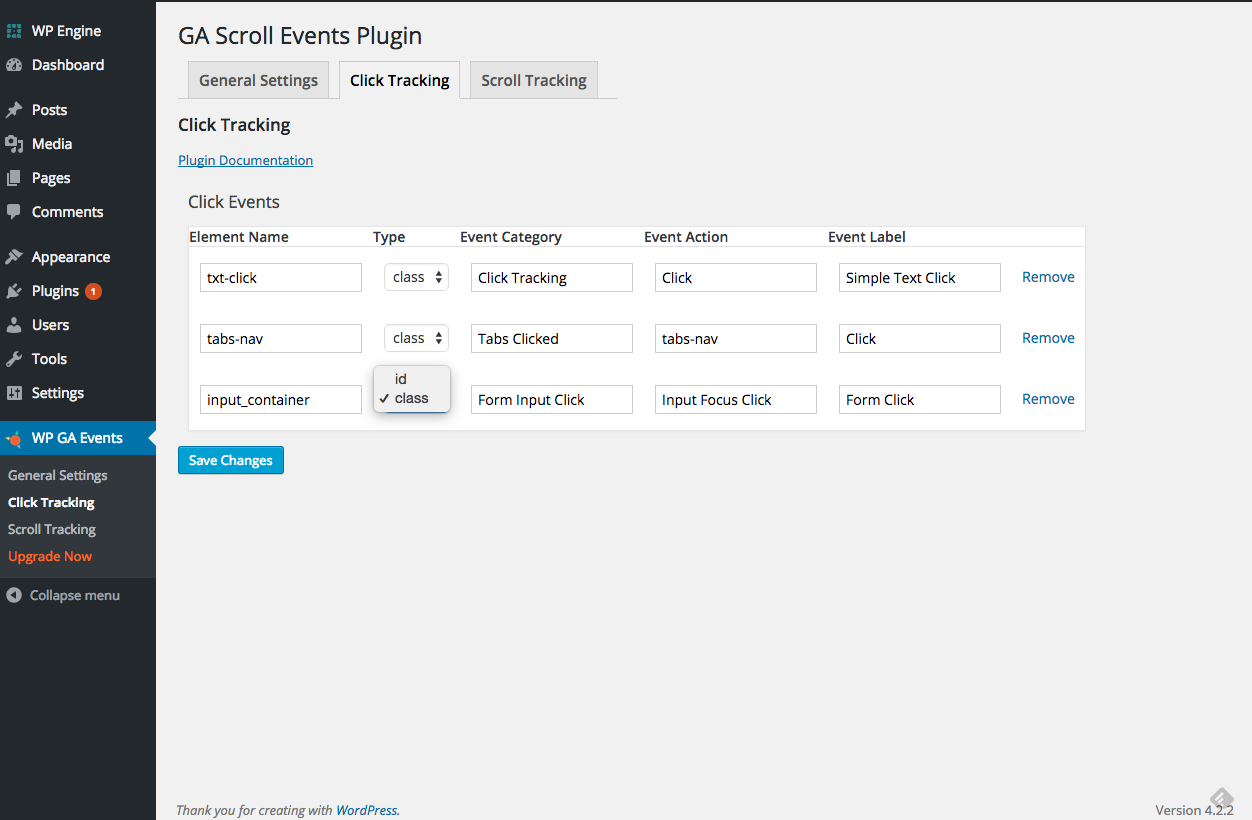Click the Appearance paintbrush icon
Viewport: 1252px width, 820px height.
(14, 257)
